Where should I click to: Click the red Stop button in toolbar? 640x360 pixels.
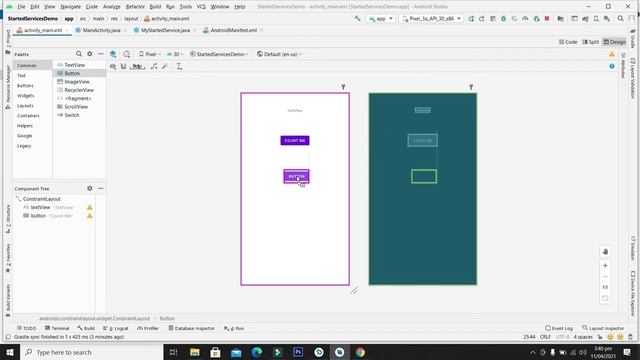[x=547, y=18]
